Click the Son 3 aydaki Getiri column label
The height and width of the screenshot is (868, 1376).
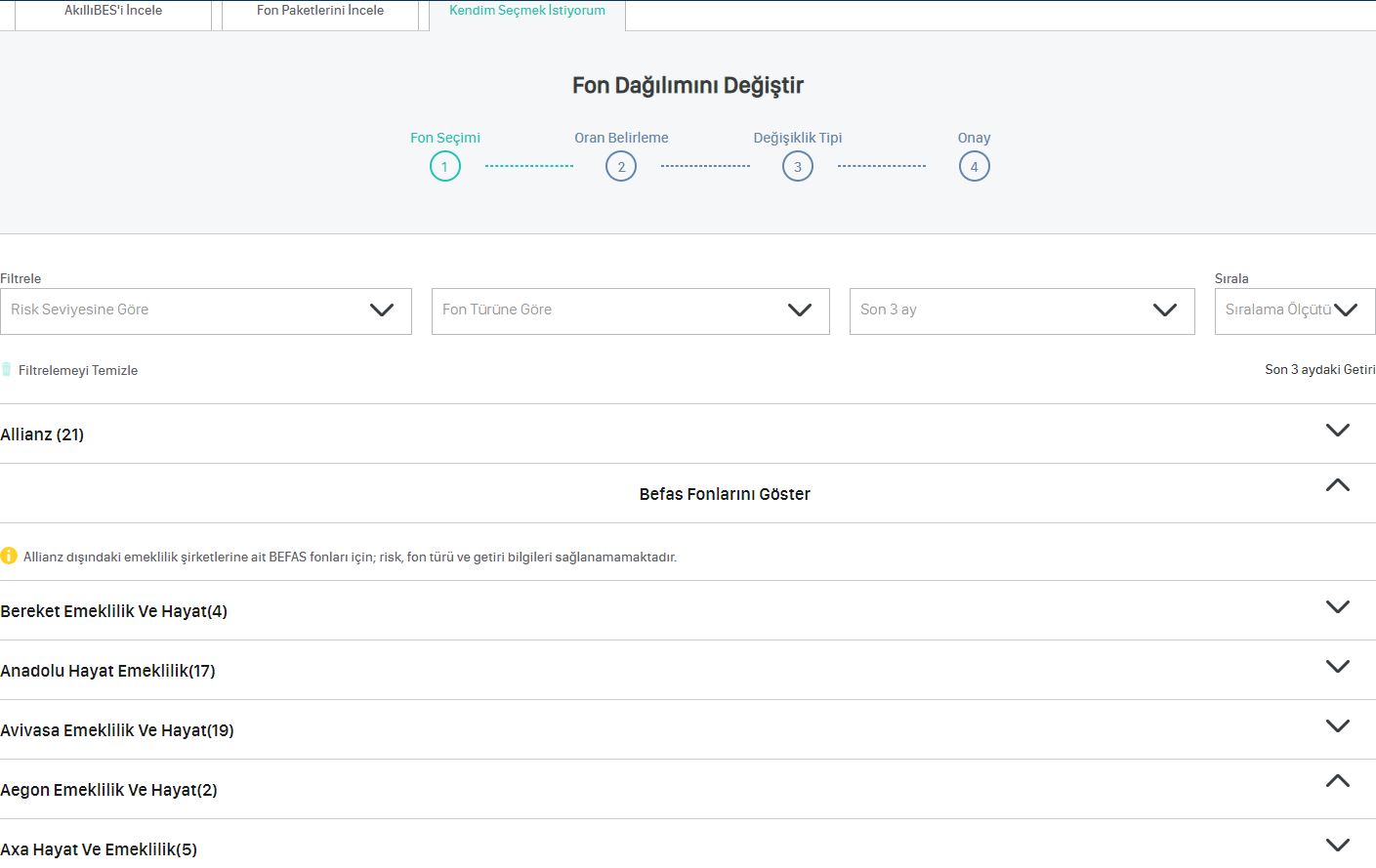(x=1320, y=369)
